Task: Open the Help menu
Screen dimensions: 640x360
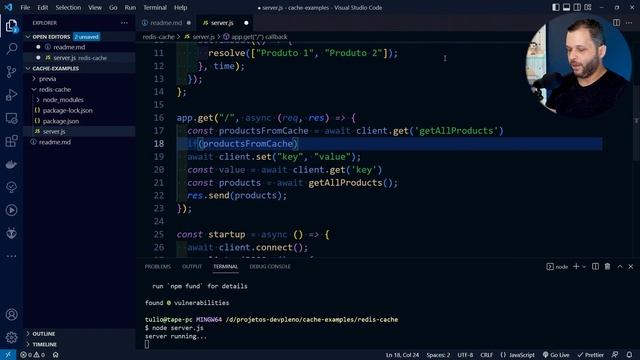Action: (180, 7)
